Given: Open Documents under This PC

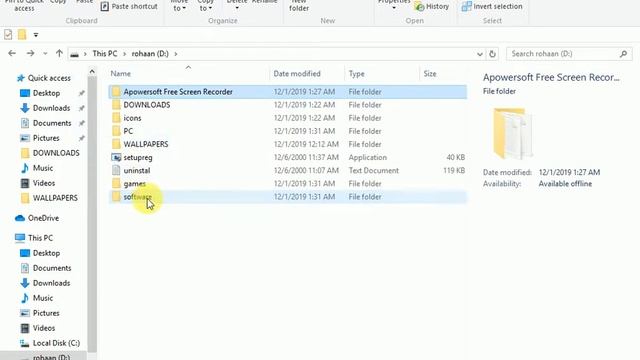Looking at the screenshot, I should pos(52,268).
